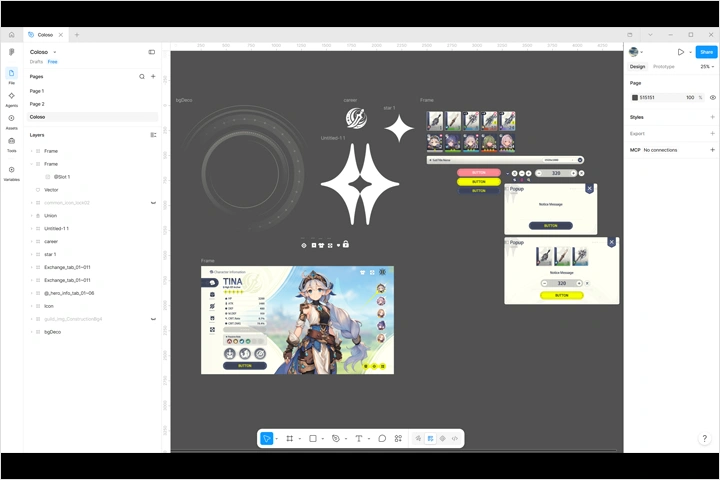The image size is (720, 480).
Task: Click the page color opacity 100 field
Action: (690, 97)
